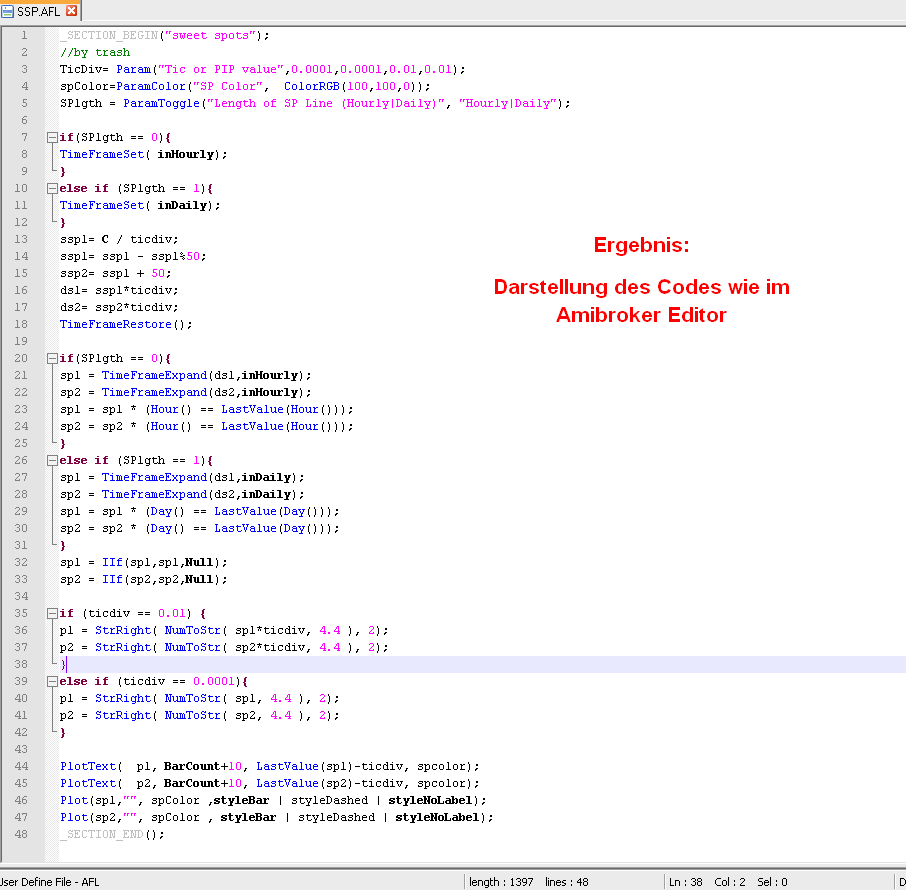Collapse the fold block at line 7
The width and height of the screenshot is (906, 890).
[x=51, y=137]
